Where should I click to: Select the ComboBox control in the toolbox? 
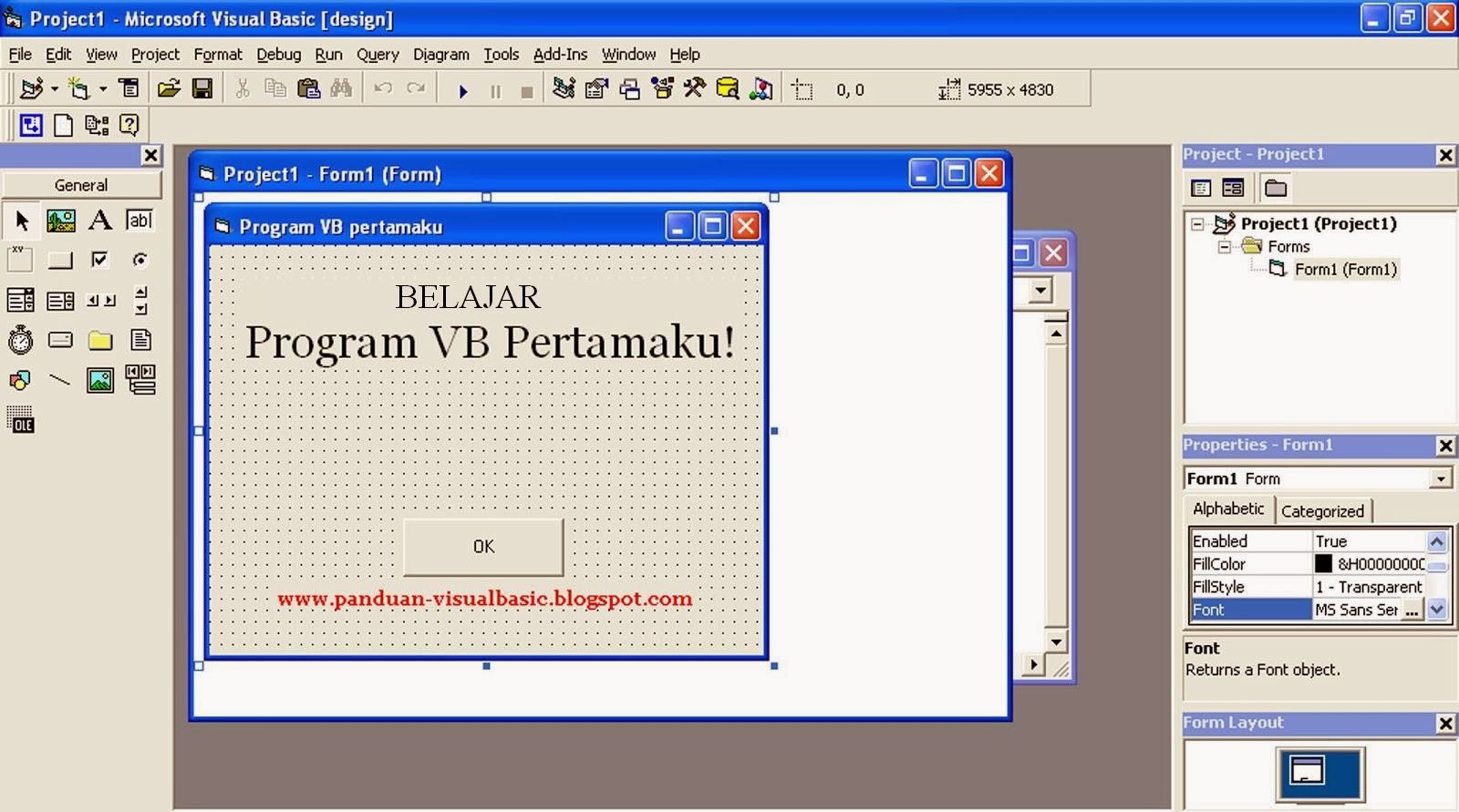click(21, 300)
